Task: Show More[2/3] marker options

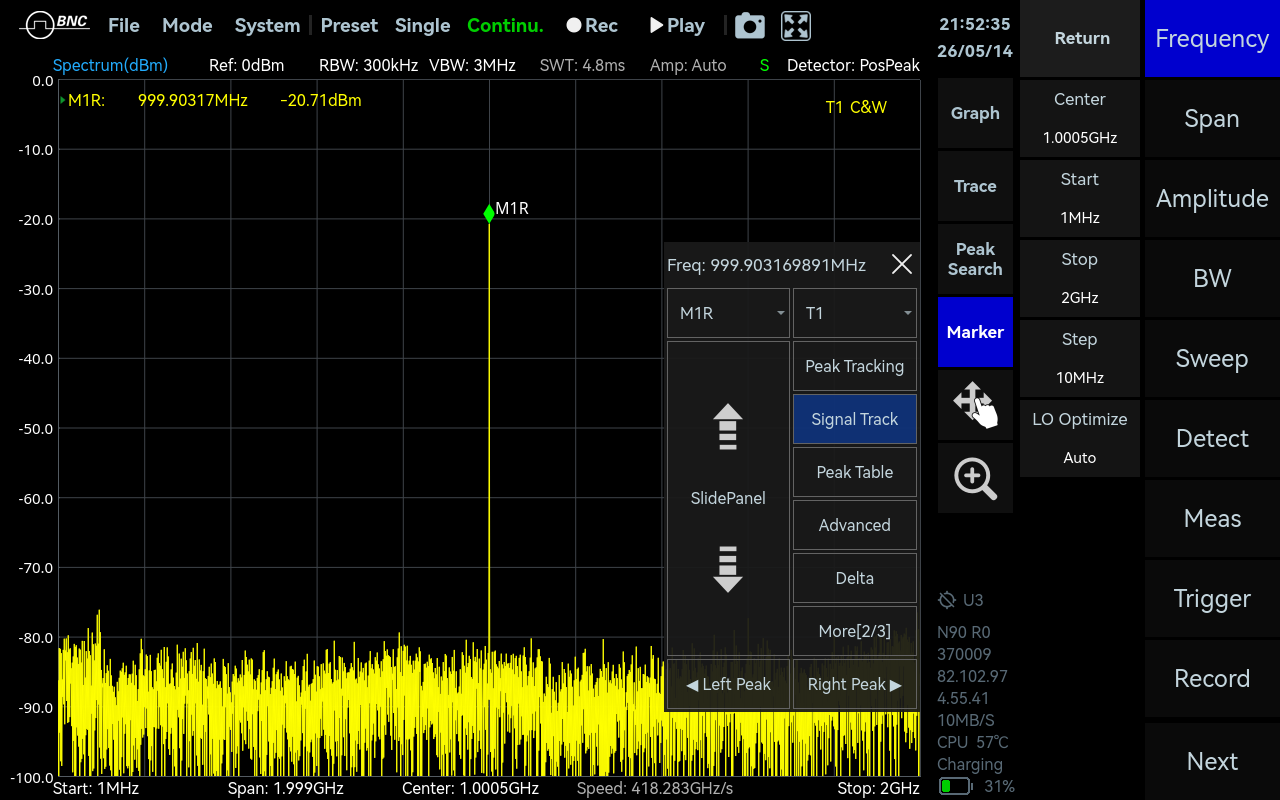Action: (855, 631)
